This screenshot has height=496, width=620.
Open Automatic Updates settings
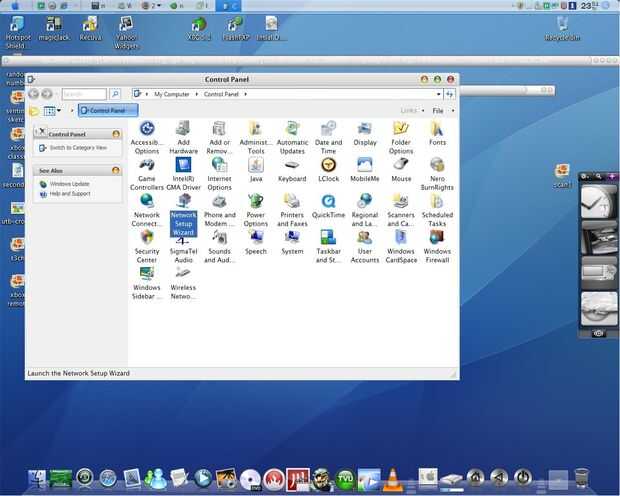pos(292,137)
